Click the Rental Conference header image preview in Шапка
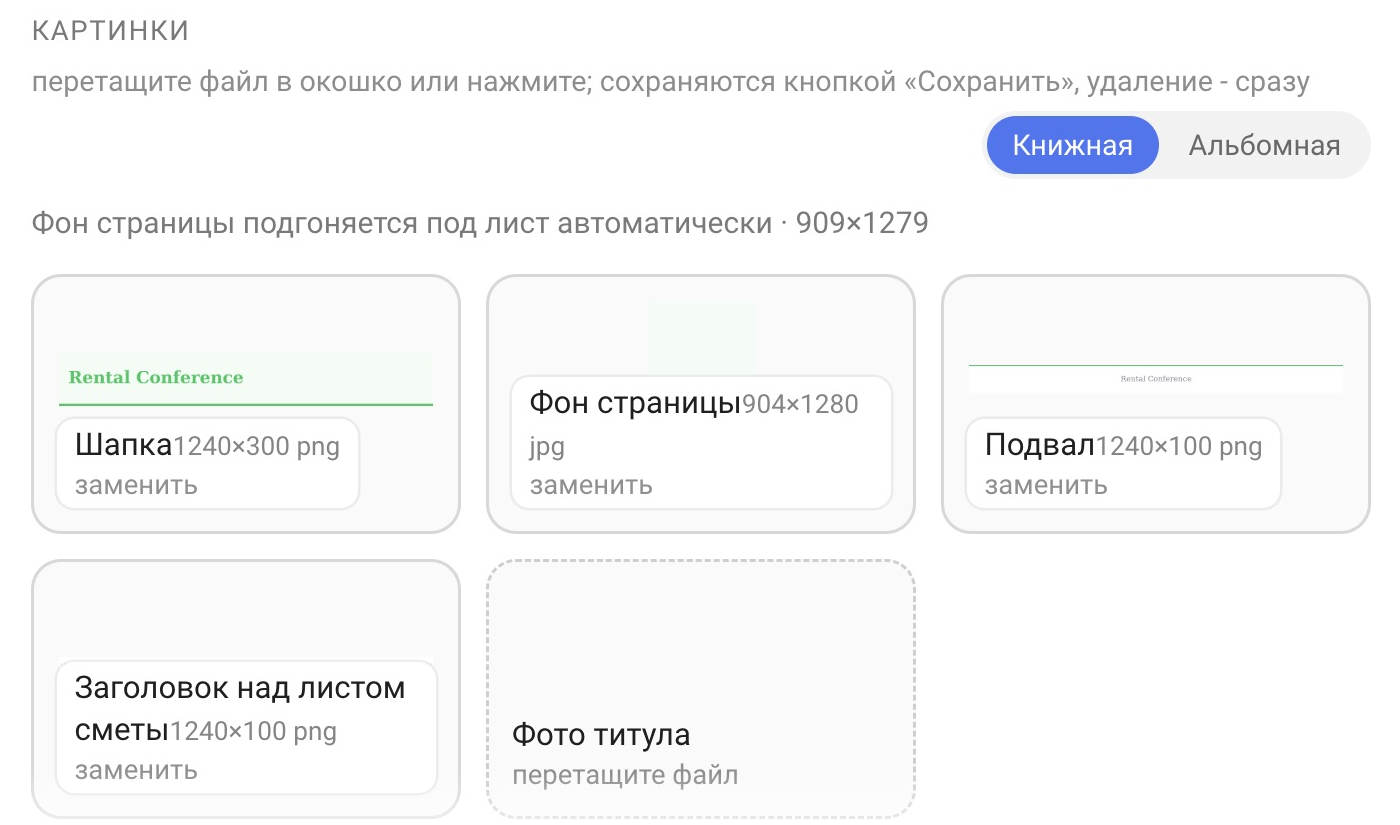1400x825 pixels. click(246, 379)
